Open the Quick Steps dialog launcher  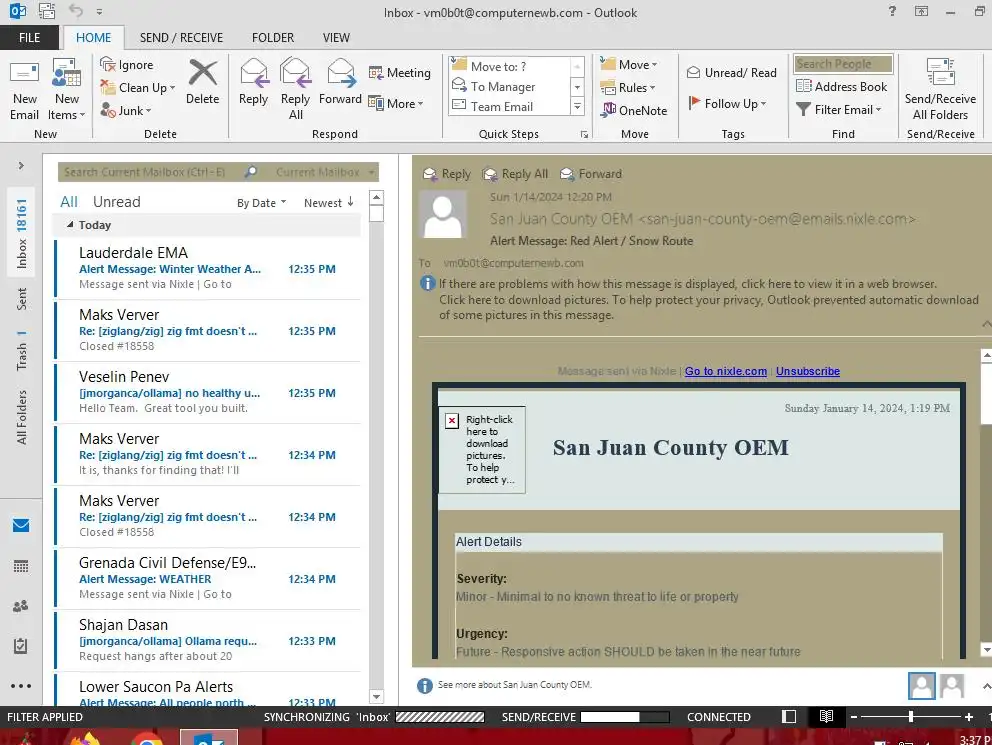click(584, 134)
